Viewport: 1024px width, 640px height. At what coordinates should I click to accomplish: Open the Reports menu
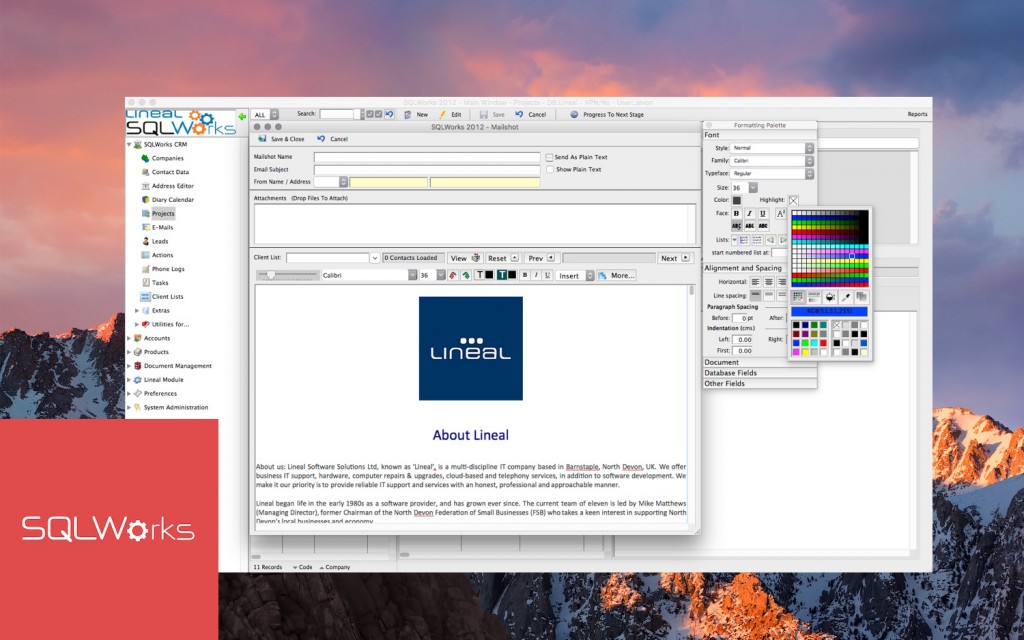coord(918,114)
